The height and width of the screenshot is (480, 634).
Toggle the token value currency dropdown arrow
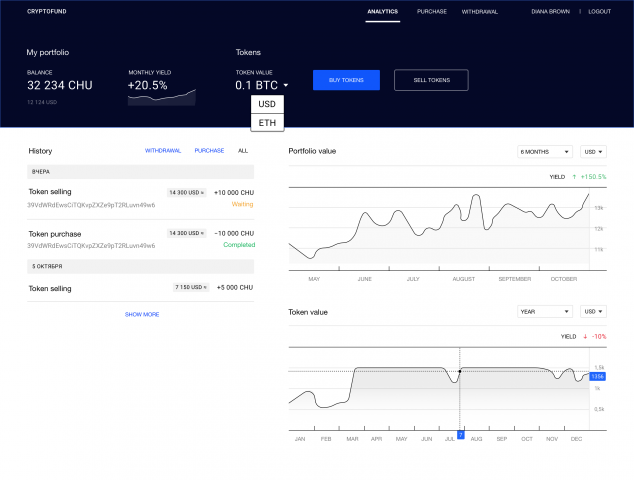(x=286, y=85)
